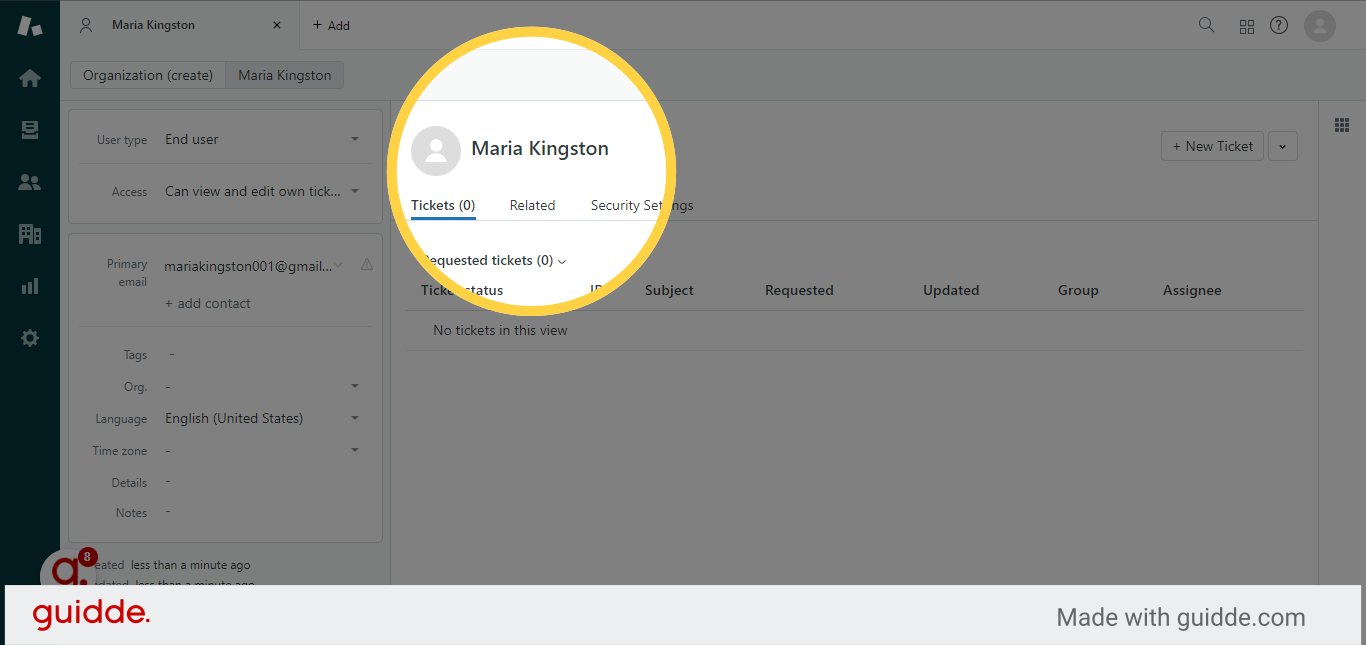Open the Views icon in left sidebar
This screenshot has height=645, width=1366.
coord(29,129)
